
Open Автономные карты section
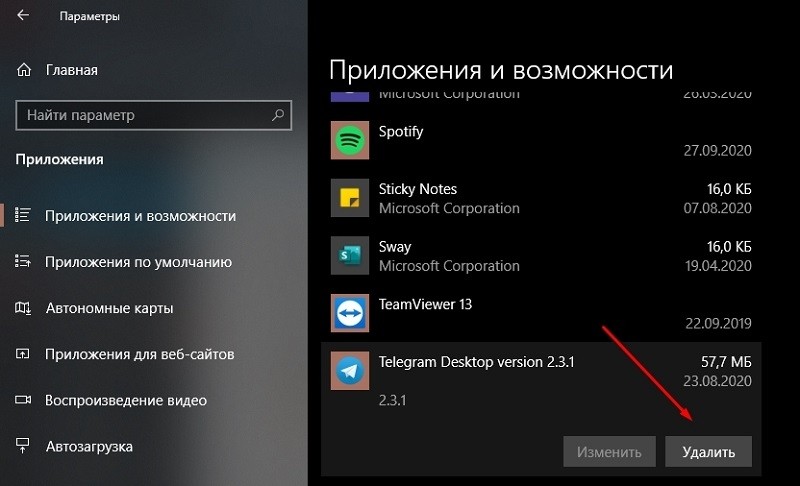point(109,309)
